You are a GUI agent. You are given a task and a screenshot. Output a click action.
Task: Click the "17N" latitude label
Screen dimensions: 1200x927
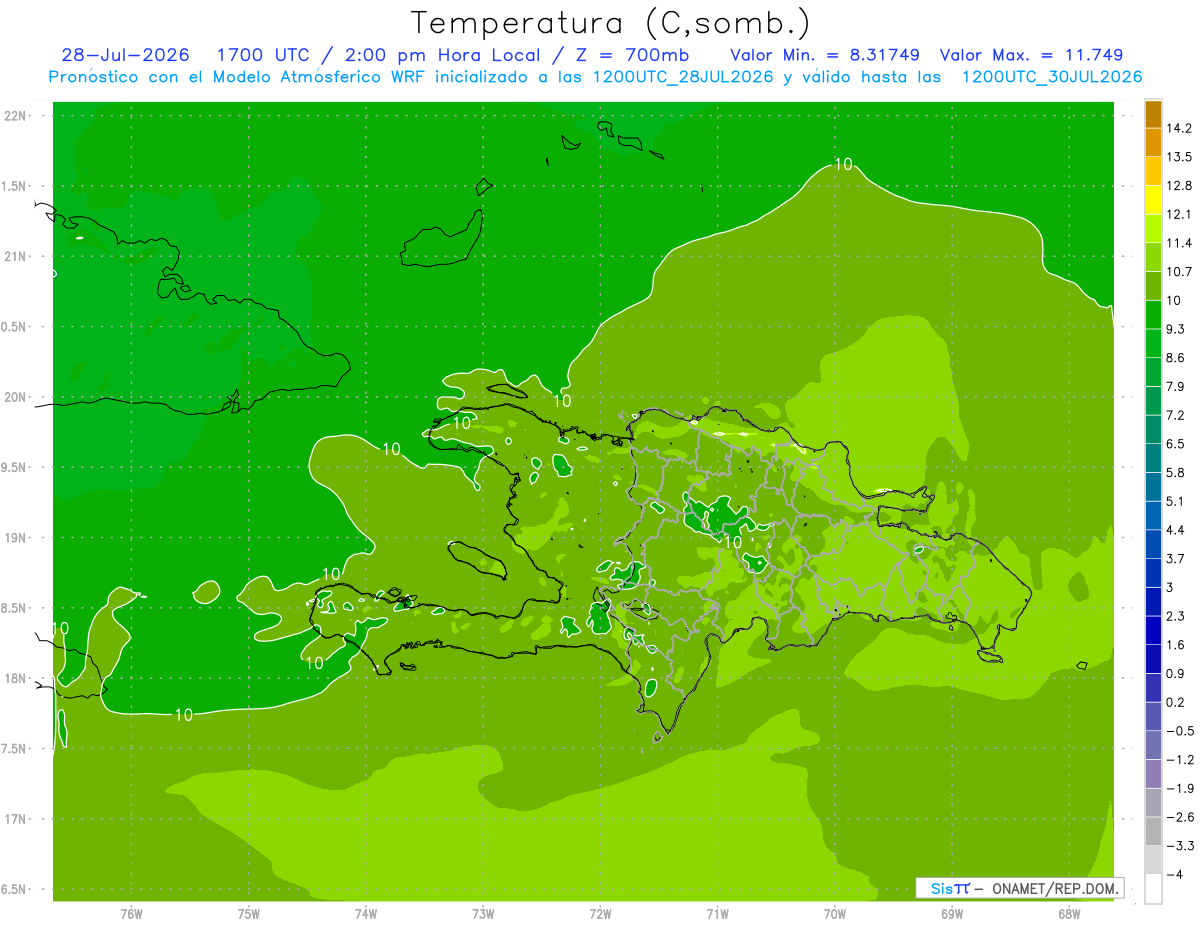(15, 819)
